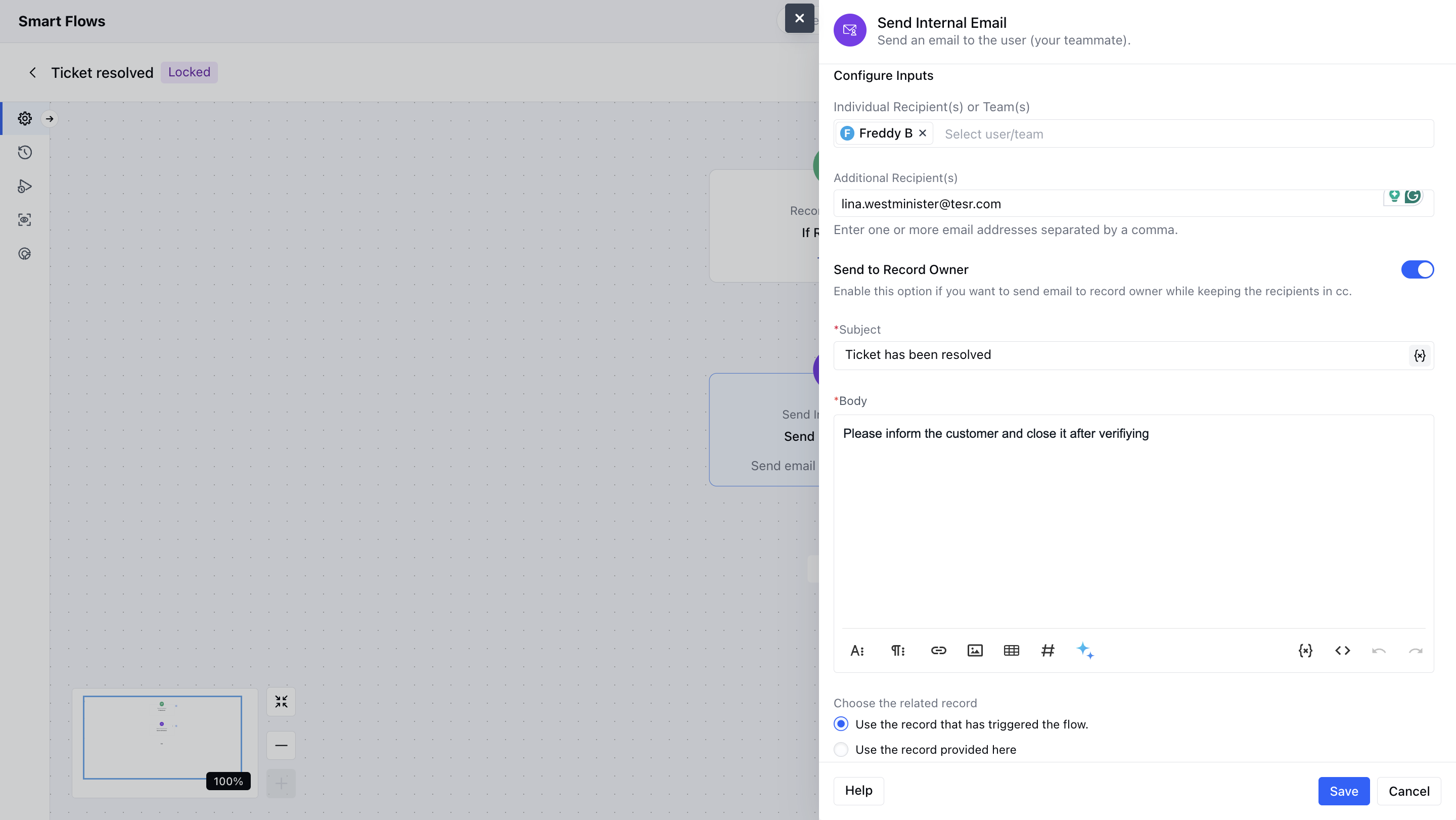This screenshot has width=1456, height=820.
Task: Click the Locked status badge
Action: pyautogui.click(x=189, y=72)
